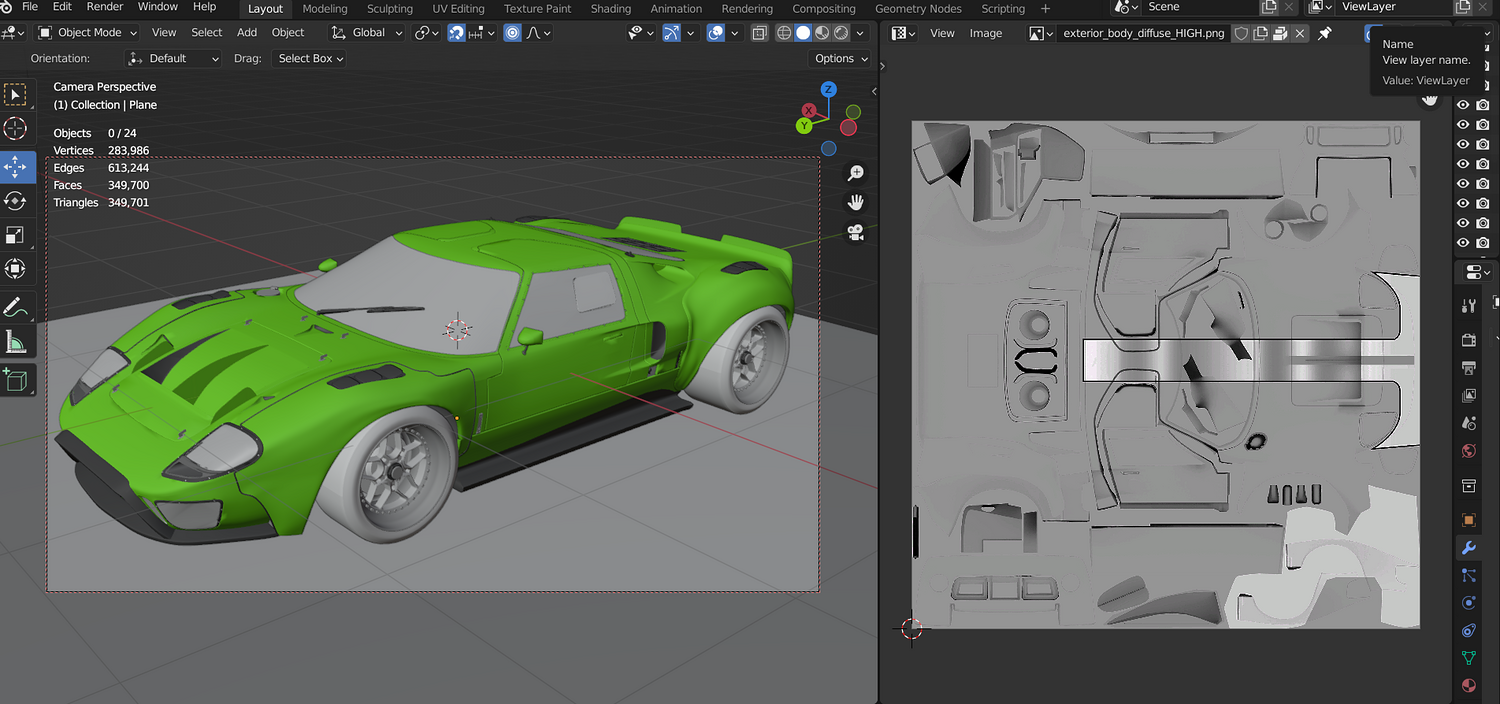Select the Rotate tool in the toolbar
Screen dimensions: 1500x704
[x=15, y=201]
